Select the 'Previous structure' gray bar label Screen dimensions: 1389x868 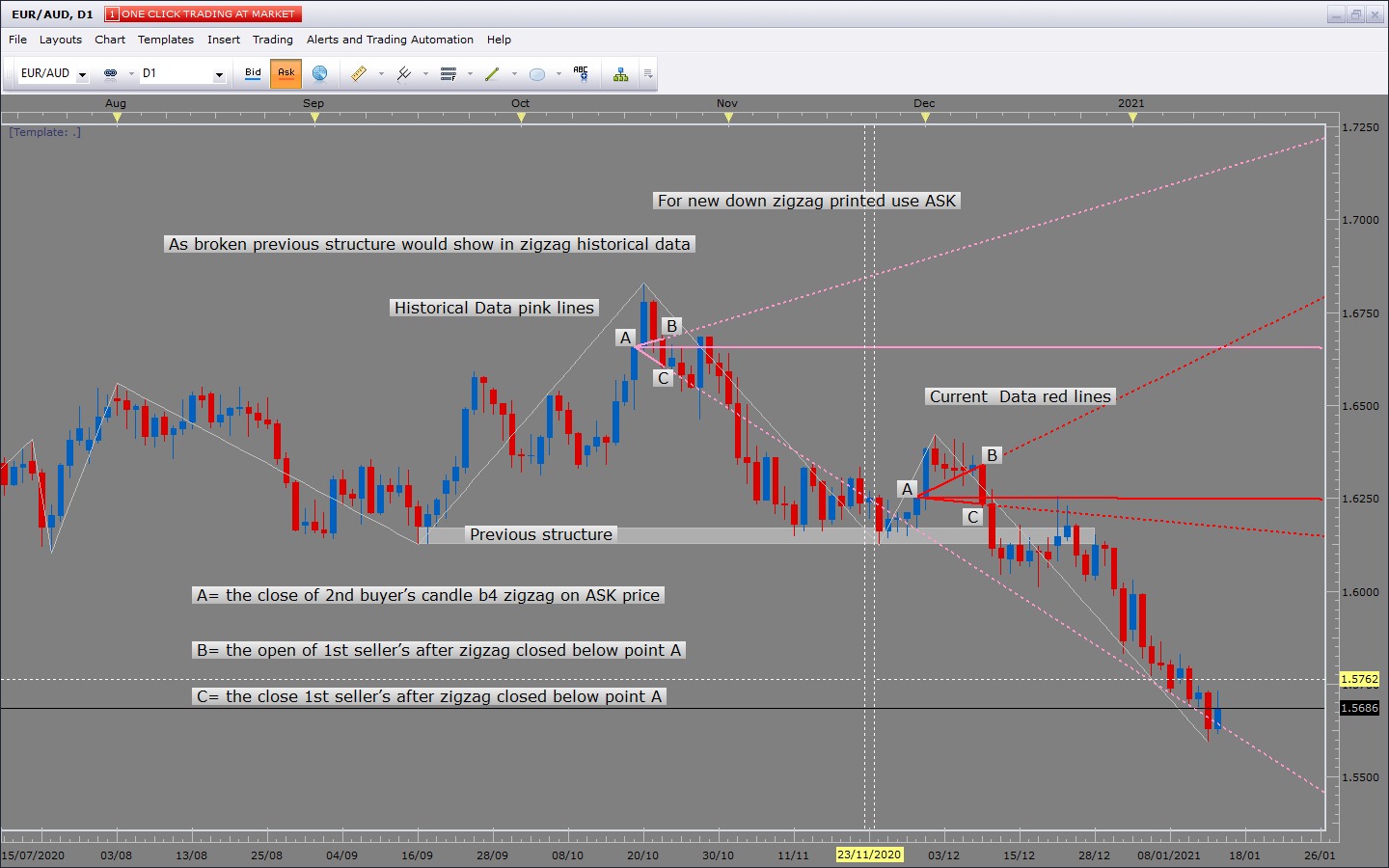[541, 534]
